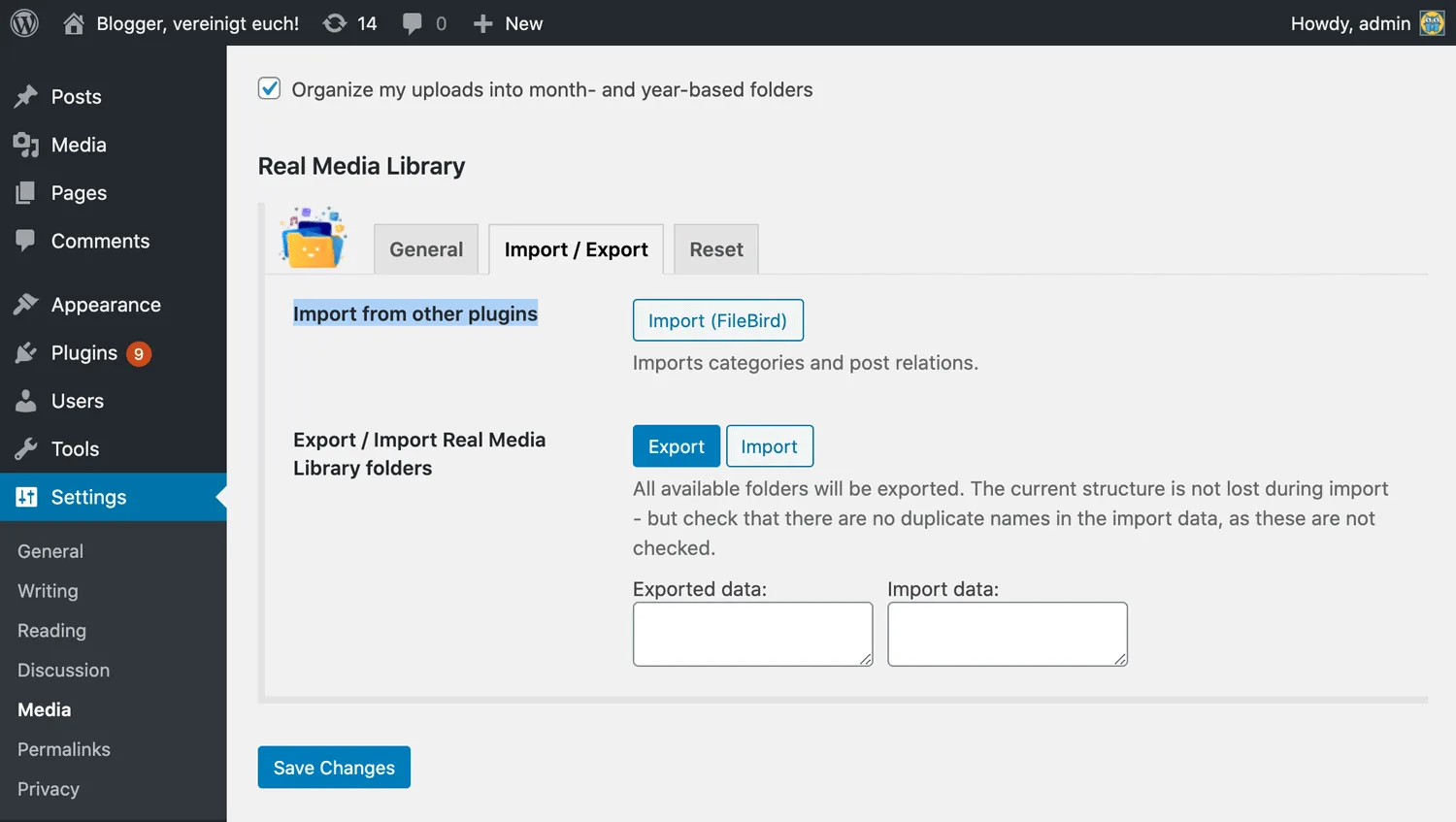Screen dimensions: 1456x822
Task: Uncheck organize uploads into month-based folders
Action: coord(270,89)
